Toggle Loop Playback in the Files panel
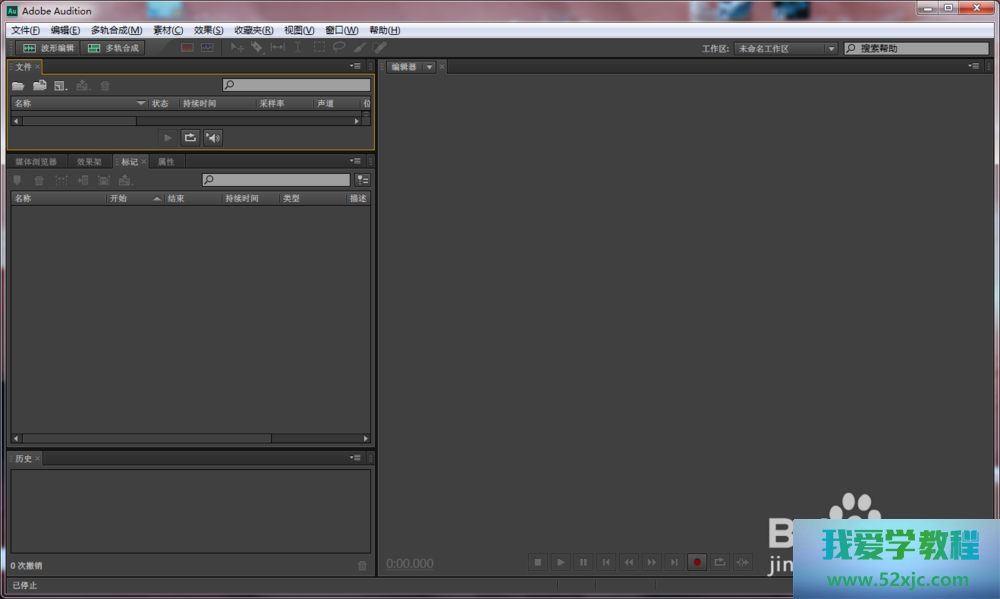This screenshot has height=599, width=1000. [190, 137]
